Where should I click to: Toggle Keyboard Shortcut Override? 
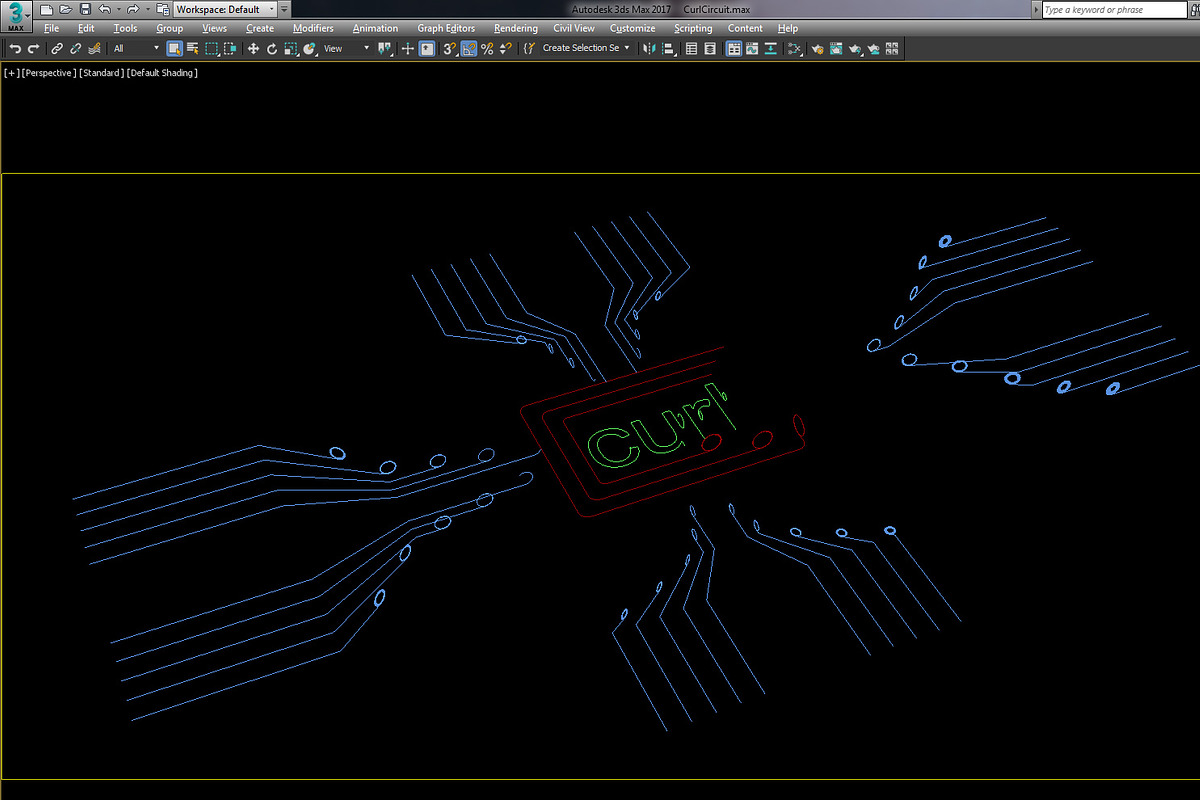[427, 48]
